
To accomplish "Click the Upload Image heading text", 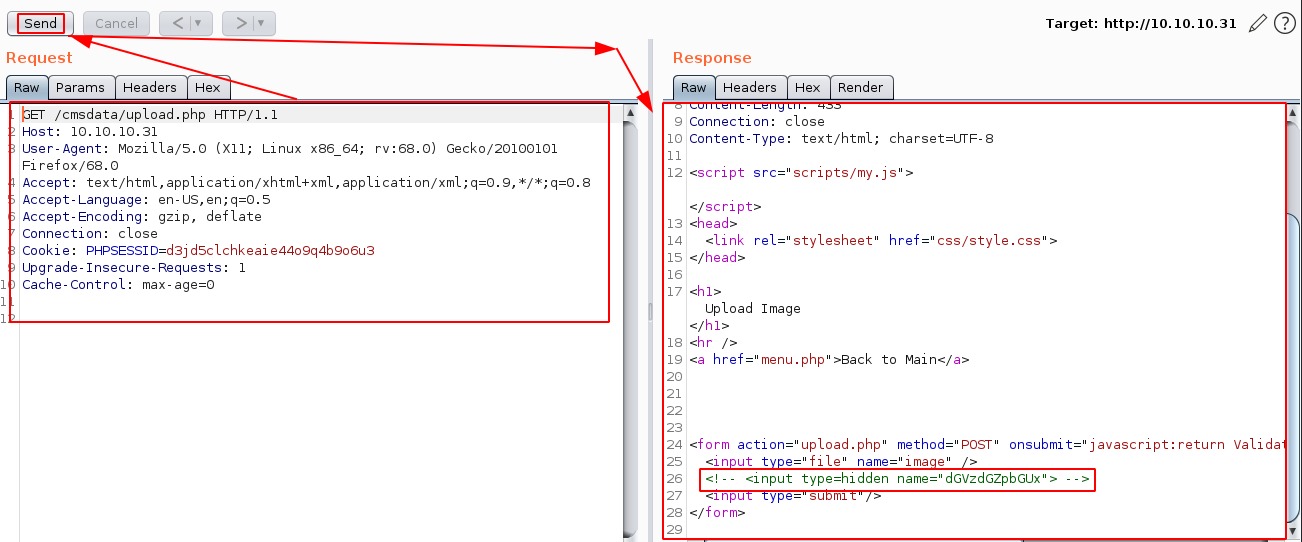I will [x=753, y=308].
